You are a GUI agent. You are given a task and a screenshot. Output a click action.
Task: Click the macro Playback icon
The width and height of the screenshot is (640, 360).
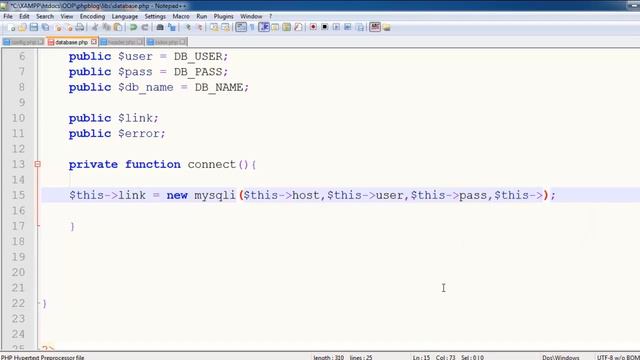(336, 27)
